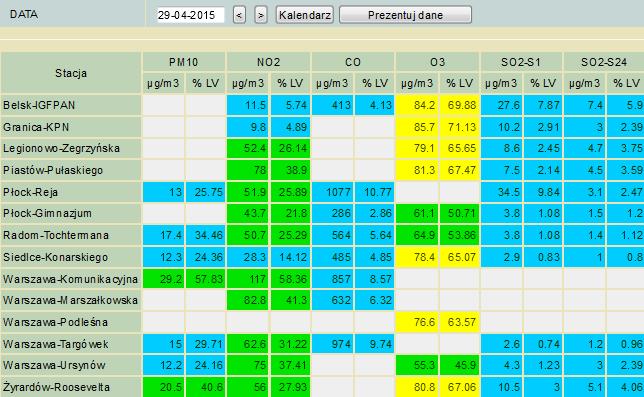Select the PM10 column header
The width and height of the screenshot is (644, 397).
pyautogui.click(x=184, y=62)
